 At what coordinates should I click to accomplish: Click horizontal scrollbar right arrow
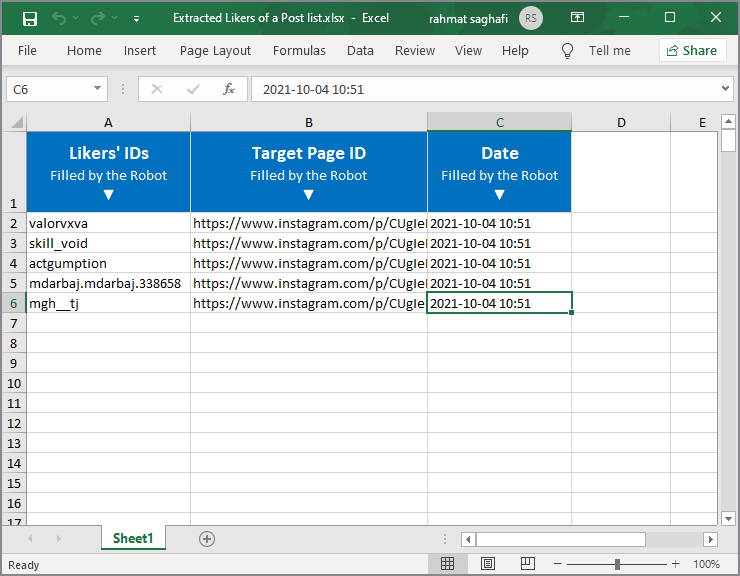[x=710, y=539]
